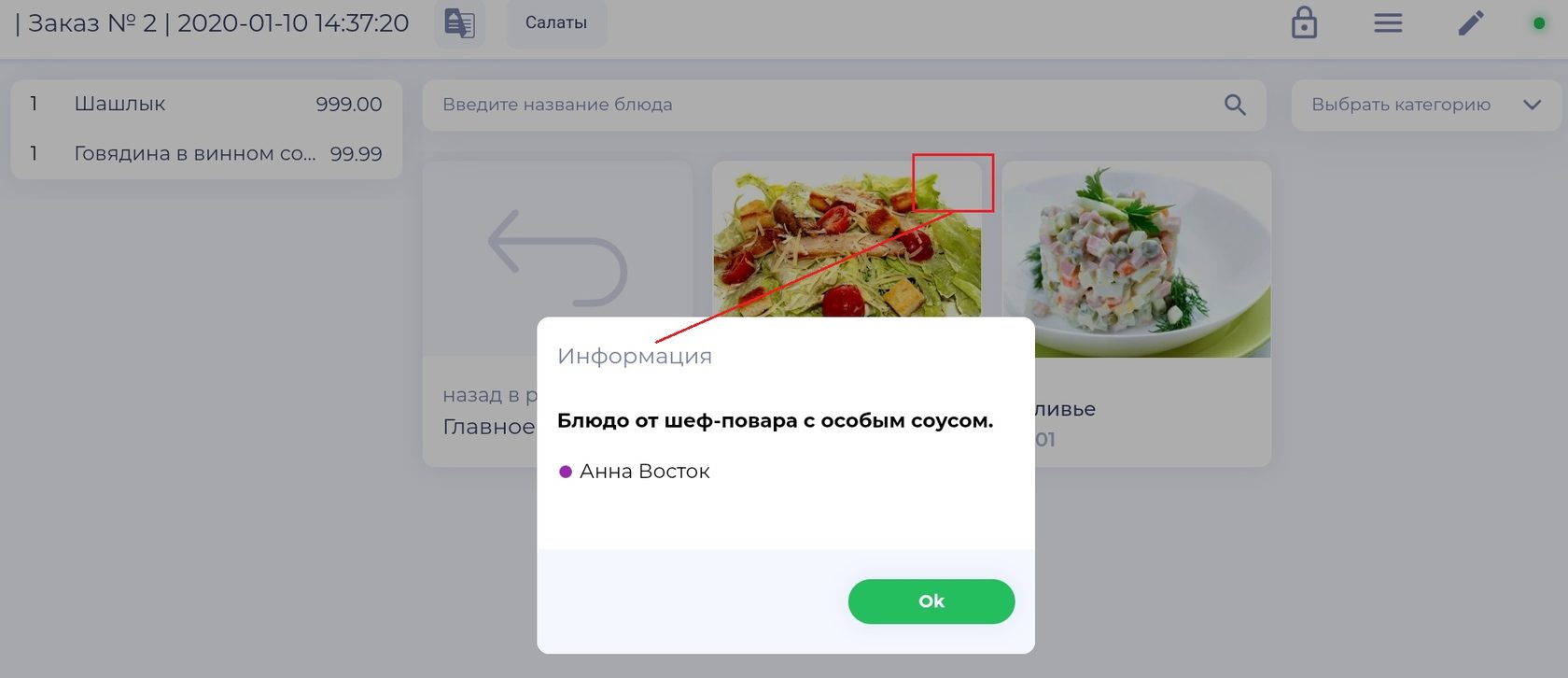The height and width of the screenshot is (678, 1568).
Task: Select the Салаты category tab
Action: pyautogui.click(x=556, y=22)
